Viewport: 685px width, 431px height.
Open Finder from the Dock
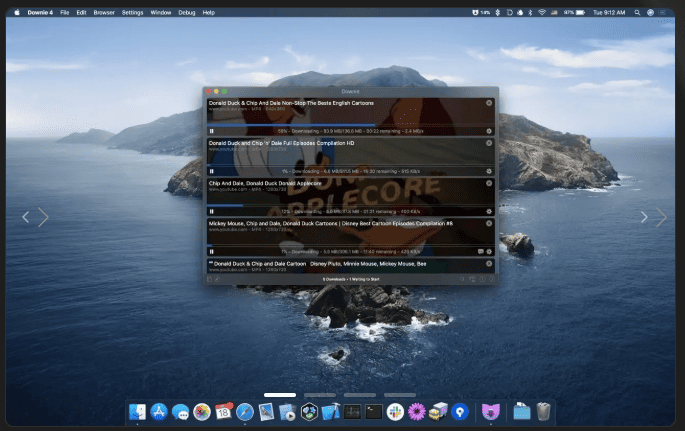coord(138,412)
